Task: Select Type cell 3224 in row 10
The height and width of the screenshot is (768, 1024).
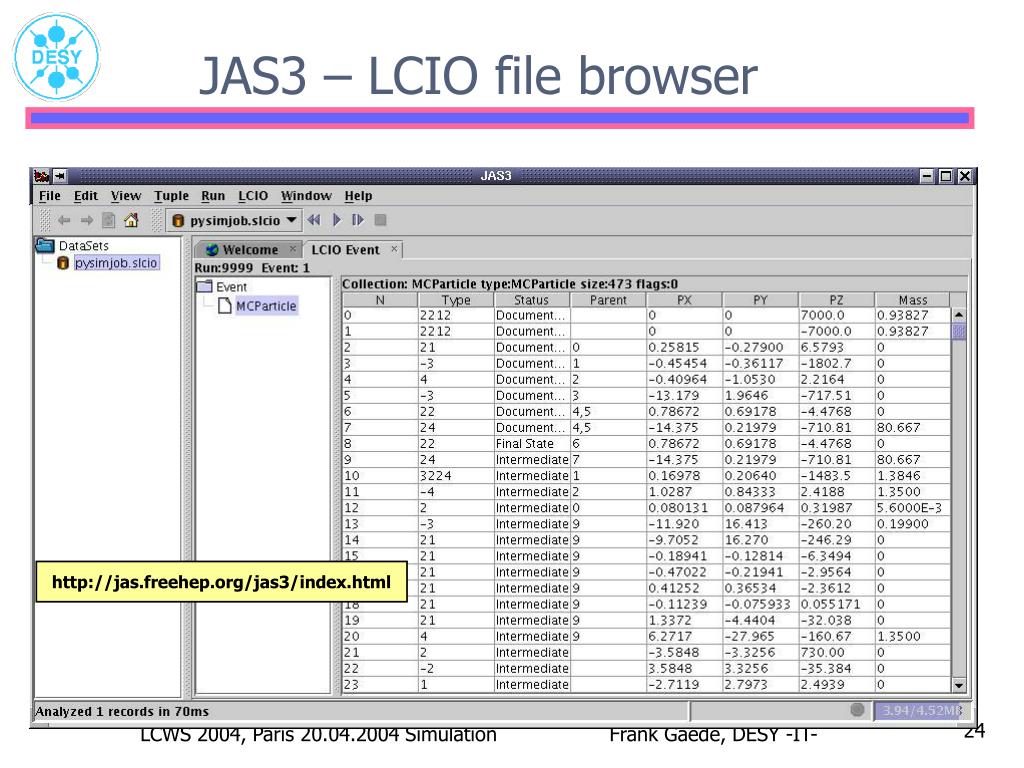Action: (x=456, y=475)
